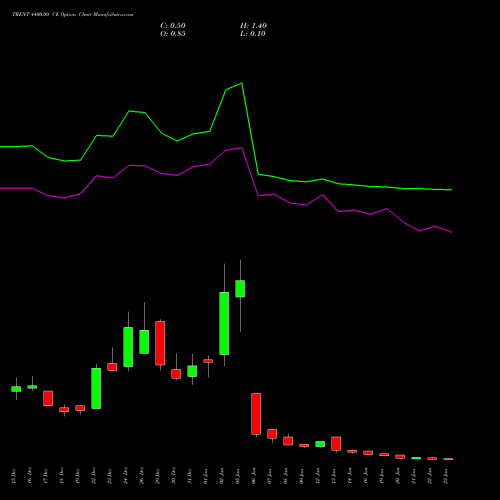Click the '17 Dec' date label

pos(45,476)
